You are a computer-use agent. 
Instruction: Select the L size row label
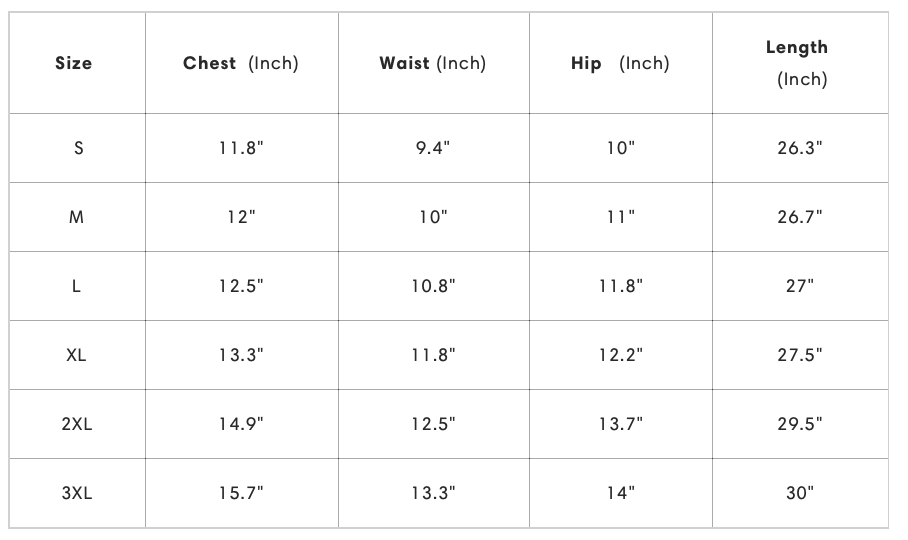[x=76, y=286]
